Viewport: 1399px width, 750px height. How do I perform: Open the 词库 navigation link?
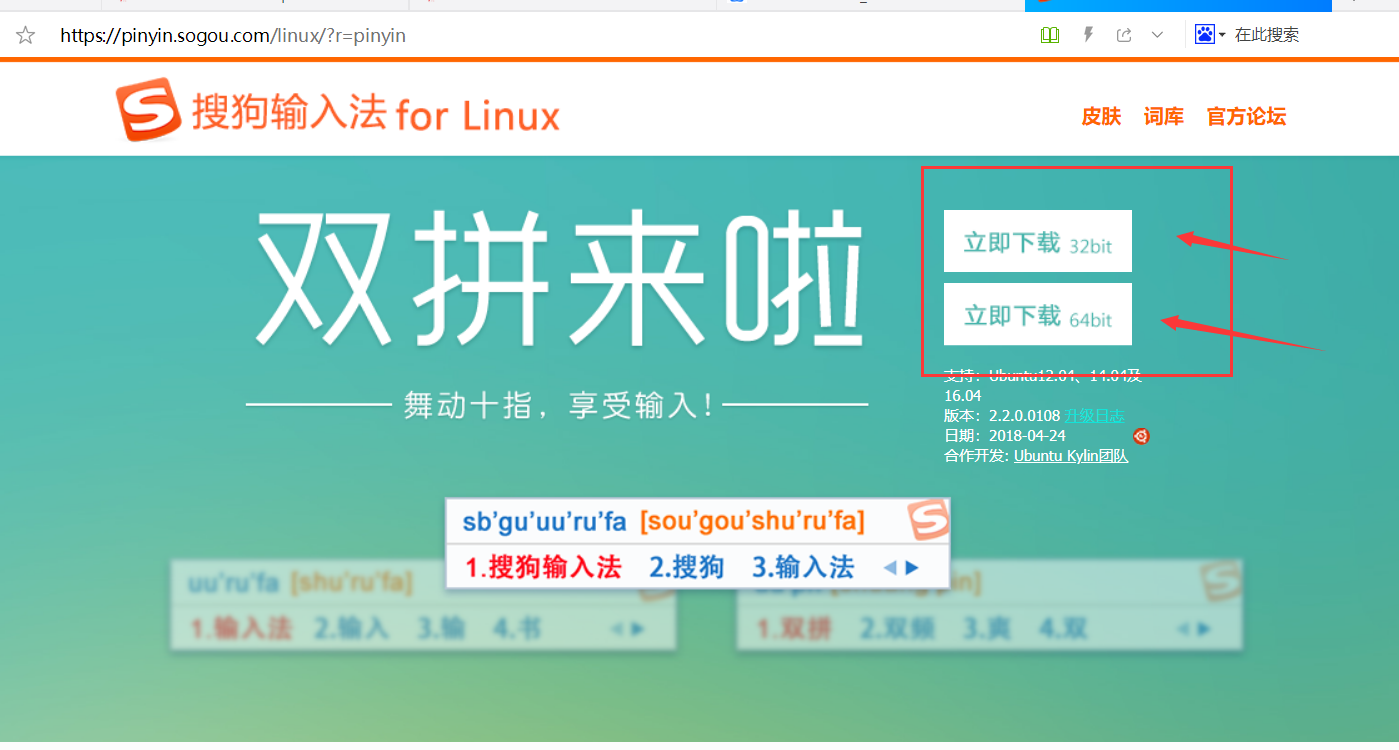click(1164, 117)
